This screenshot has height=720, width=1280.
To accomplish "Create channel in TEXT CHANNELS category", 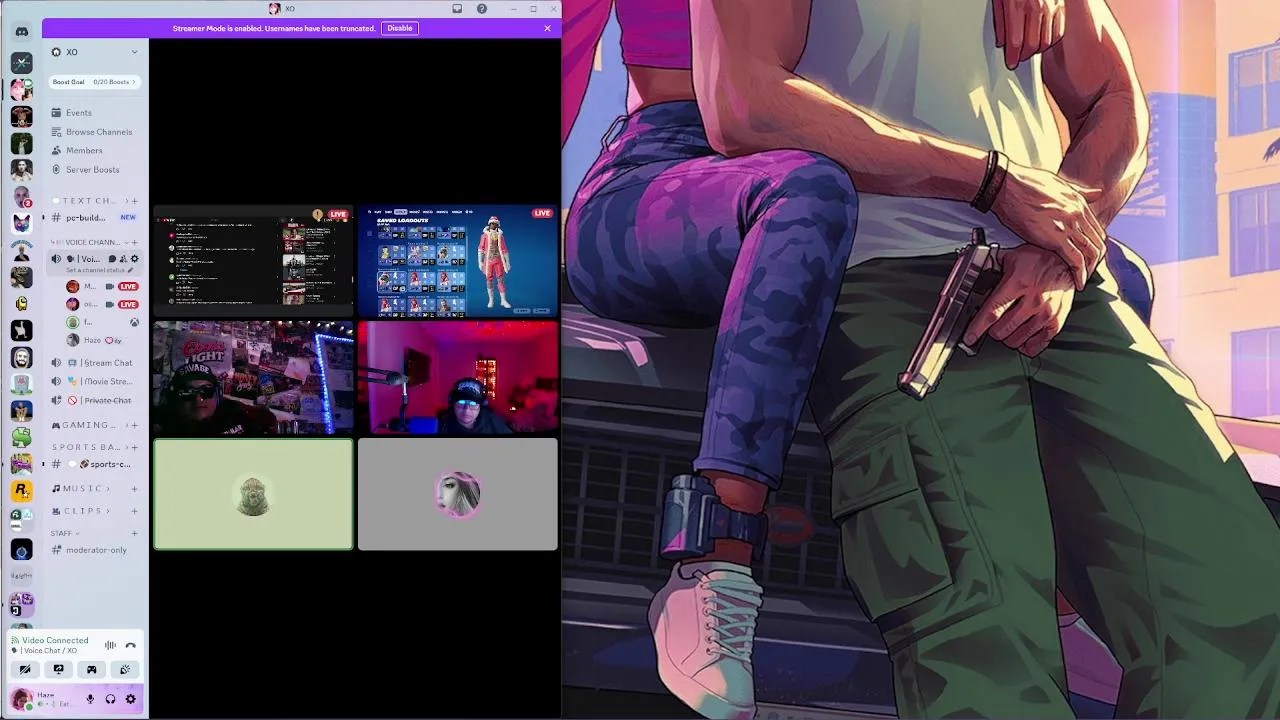I will [135, 201].
